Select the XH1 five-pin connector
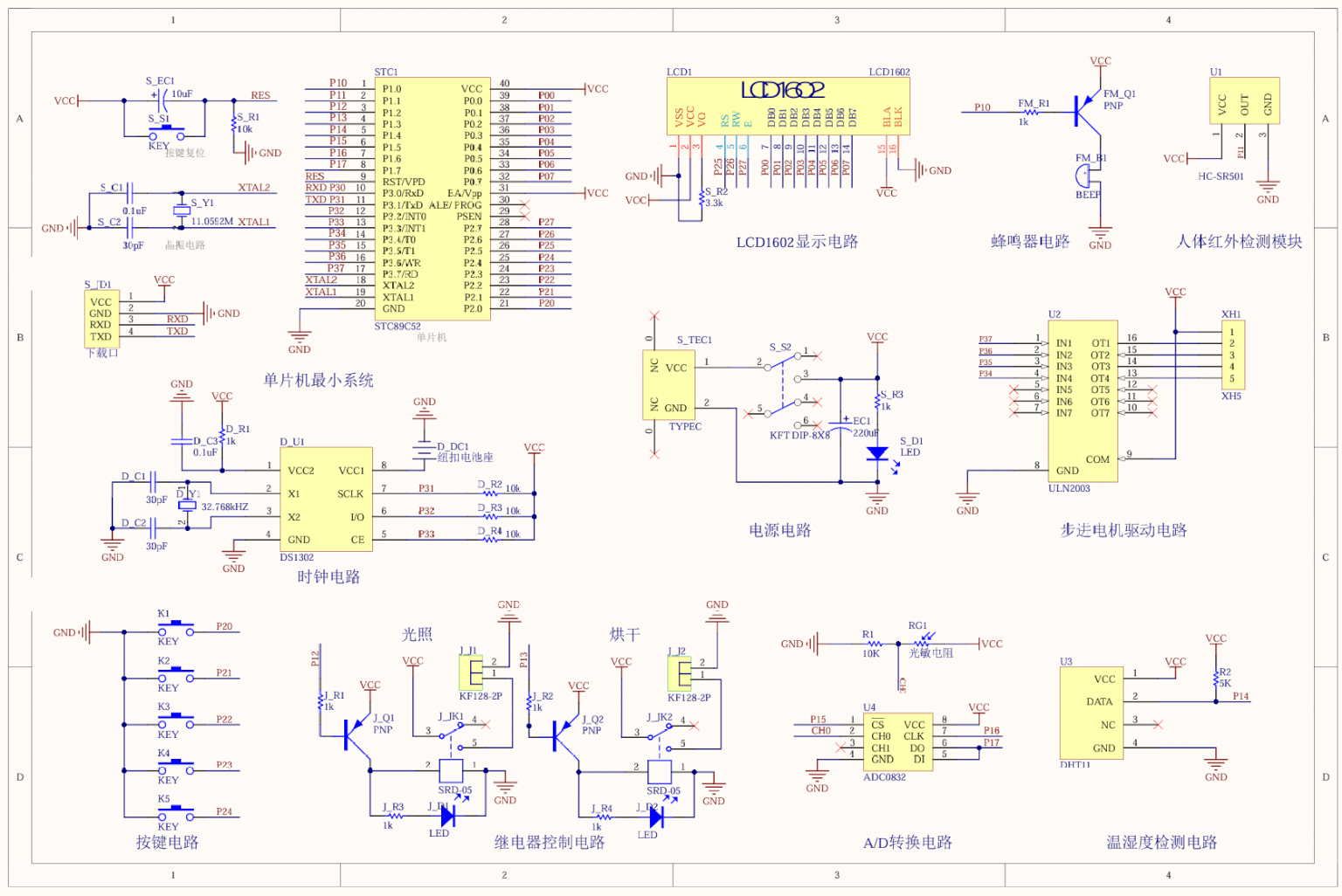The width and height of the screenshot is (1342, 896). tap(1233, 355)
